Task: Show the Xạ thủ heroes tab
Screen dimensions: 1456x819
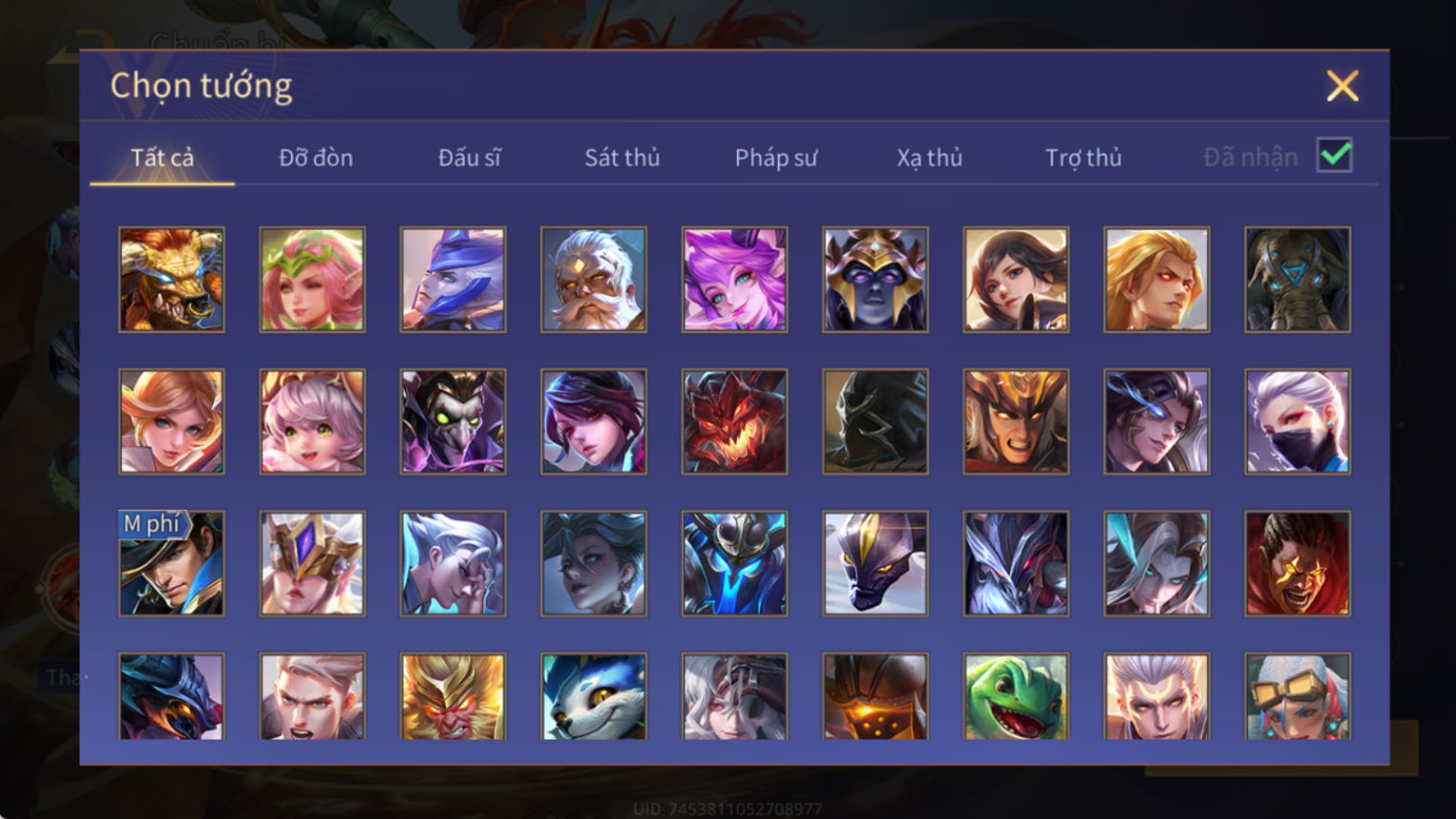Action: pyautogui.click(x=930, y=157)
